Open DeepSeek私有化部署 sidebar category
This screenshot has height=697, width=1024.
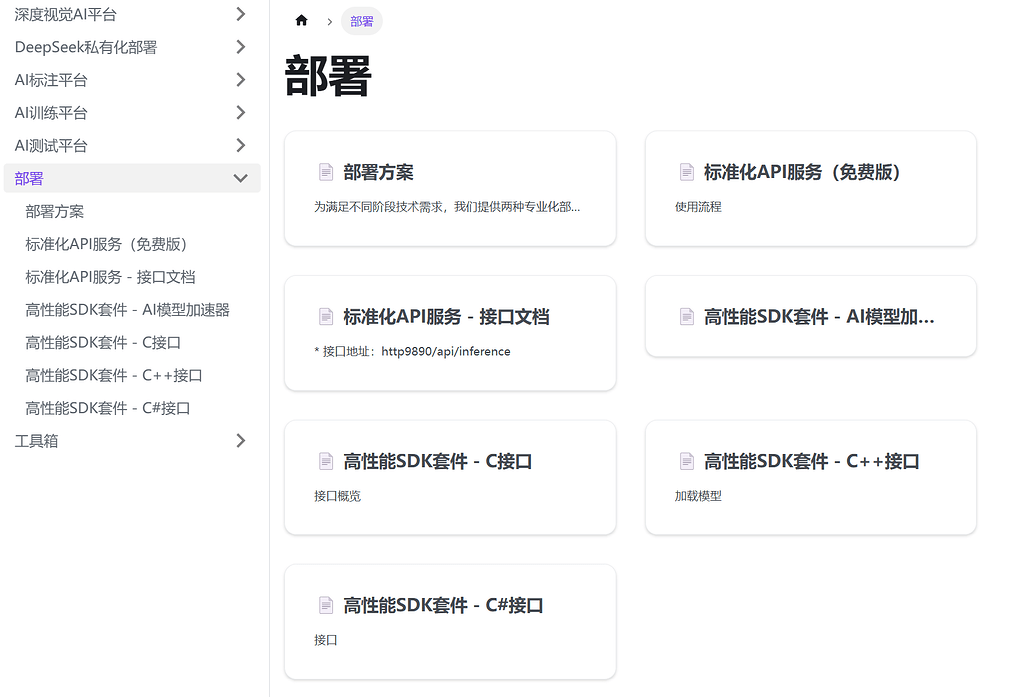86,47
